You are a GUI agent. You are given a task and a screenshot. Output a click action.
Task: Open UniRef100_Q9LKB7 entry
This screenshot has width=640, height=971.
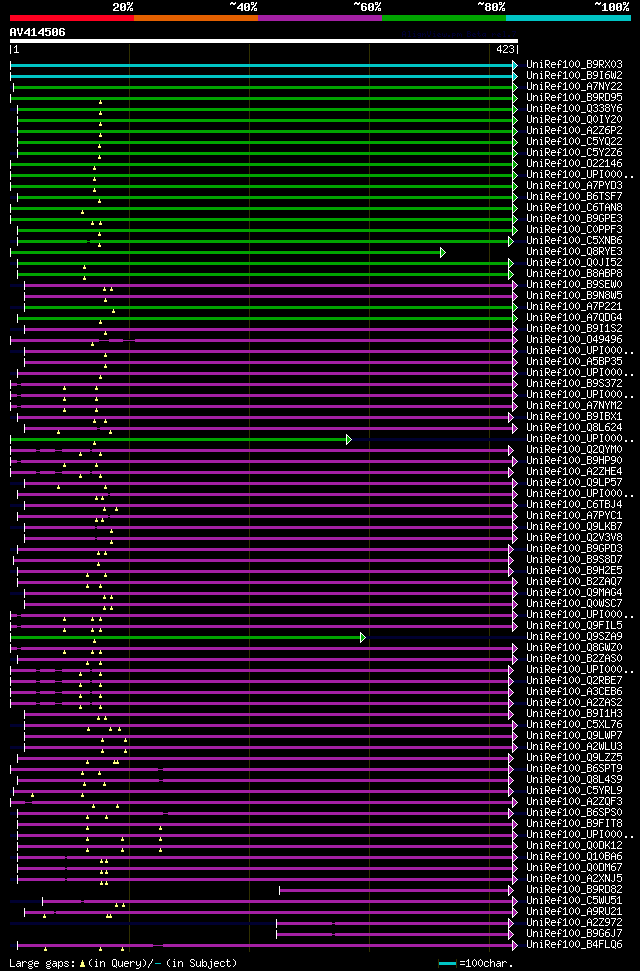(x=574, y=527)
